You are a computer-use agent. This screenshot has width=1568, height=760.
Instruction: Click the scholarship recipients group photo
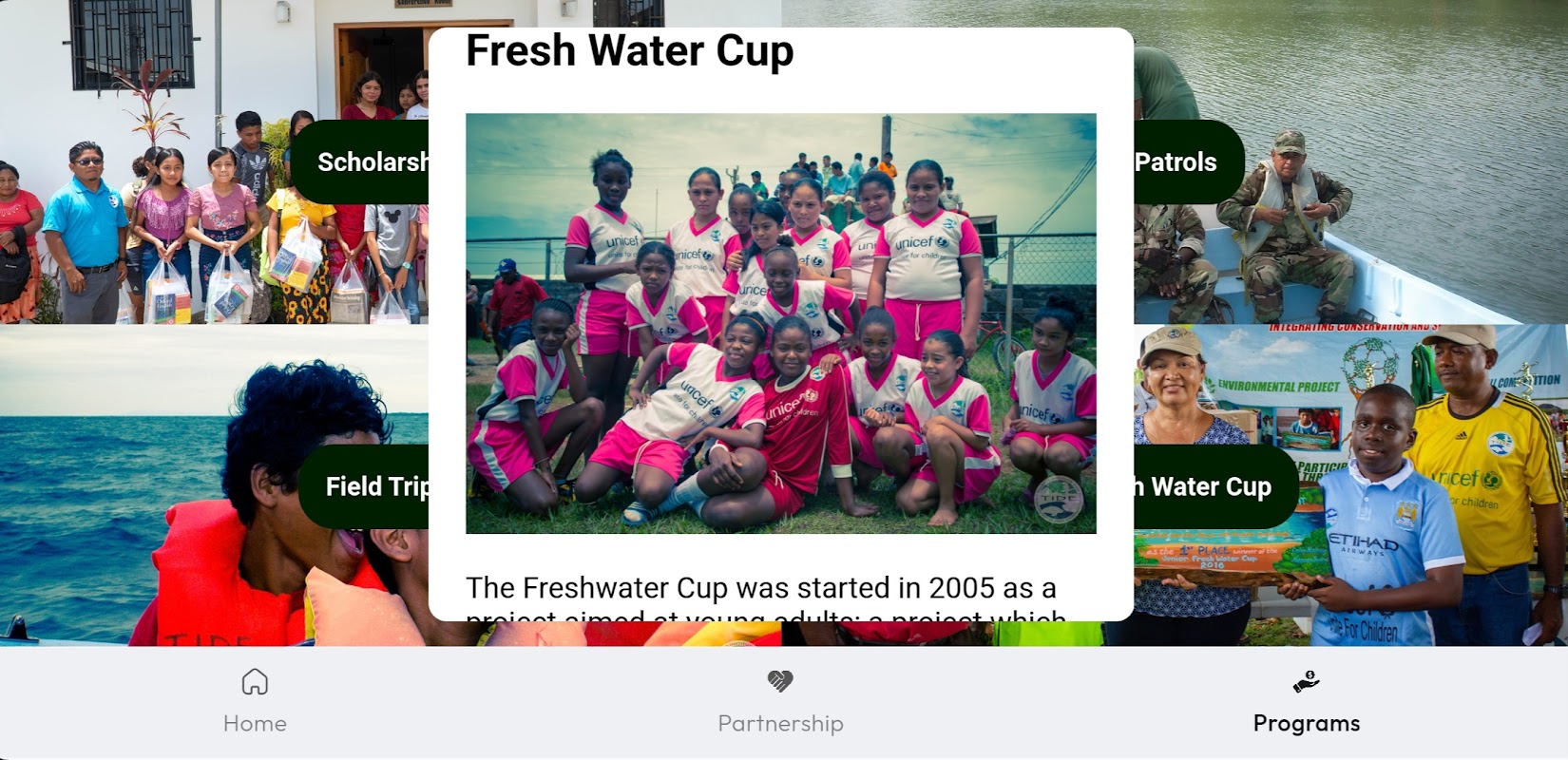[214, 162]
